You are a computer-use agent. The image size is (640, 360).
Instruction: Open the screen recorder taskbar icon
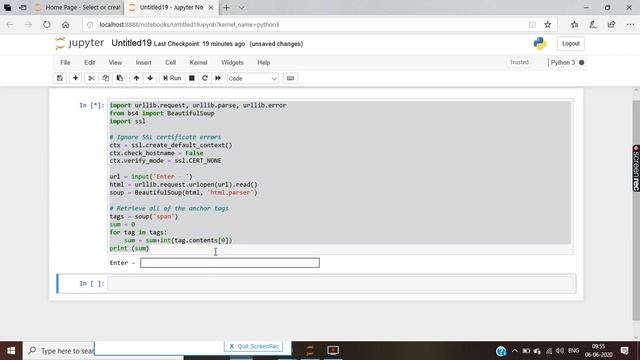(333, 350)
